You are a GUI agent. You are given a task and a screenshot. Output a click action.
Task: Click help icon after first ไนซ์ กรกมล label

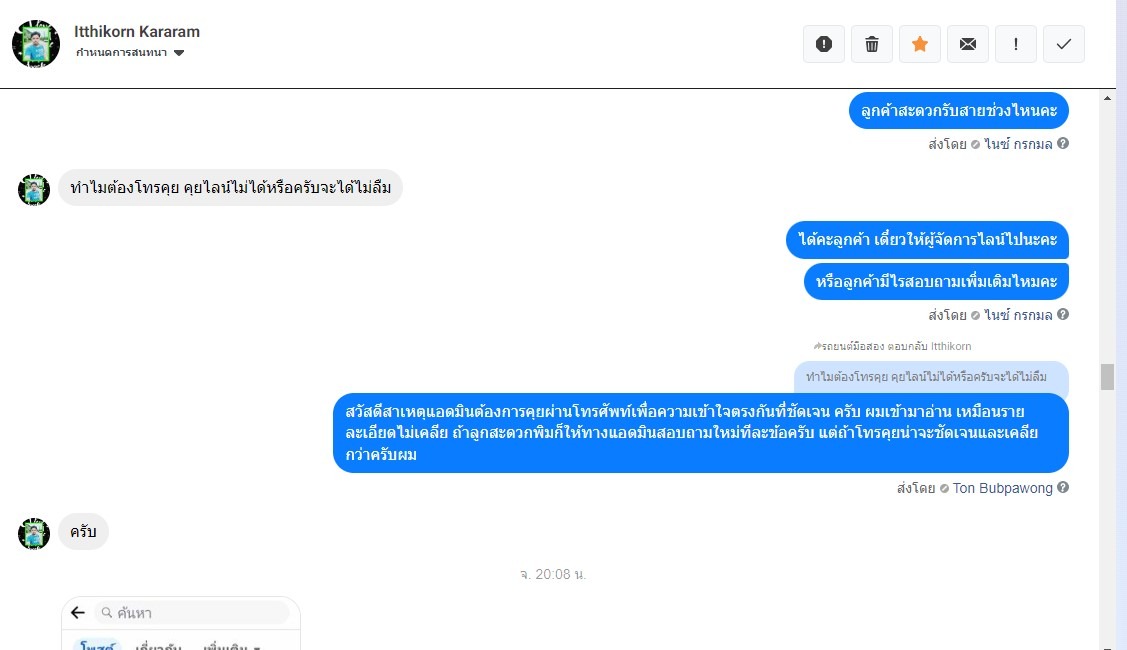[x=1063, y=143]
